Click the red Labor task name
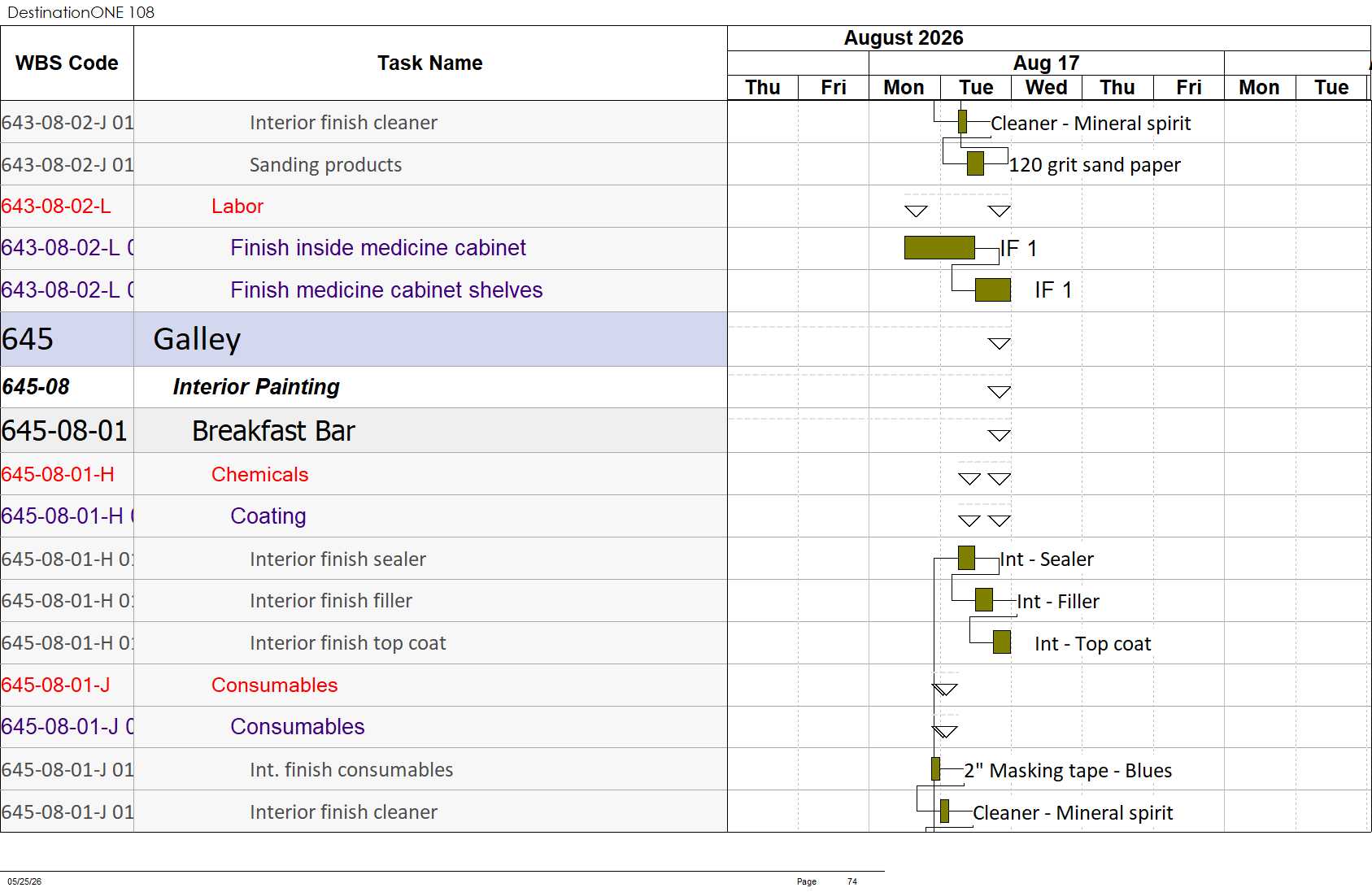 pos(237,207)
